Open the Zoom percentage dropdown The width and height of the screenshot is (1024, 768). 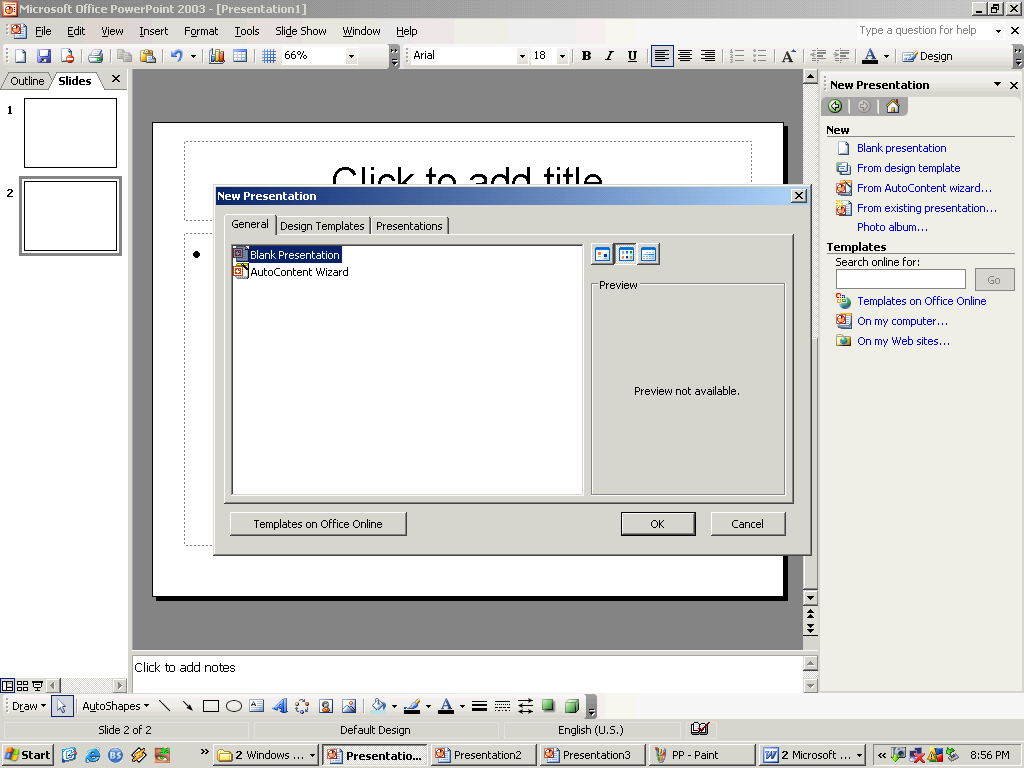click(x=351, y=56)
